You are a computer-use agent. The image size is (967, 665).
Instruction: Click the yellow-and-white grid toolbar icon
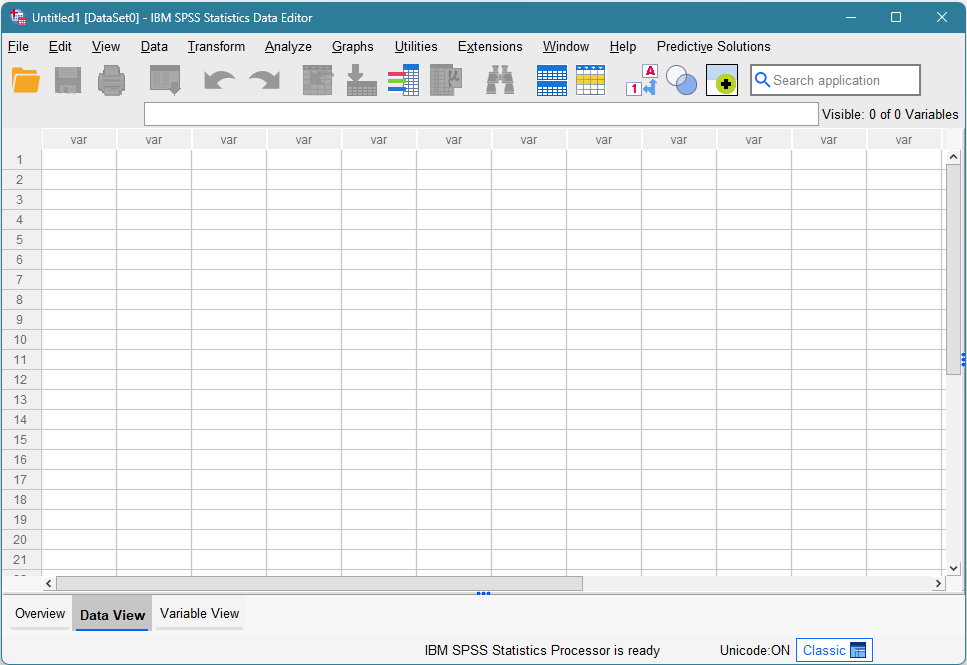tap(590, 80)
